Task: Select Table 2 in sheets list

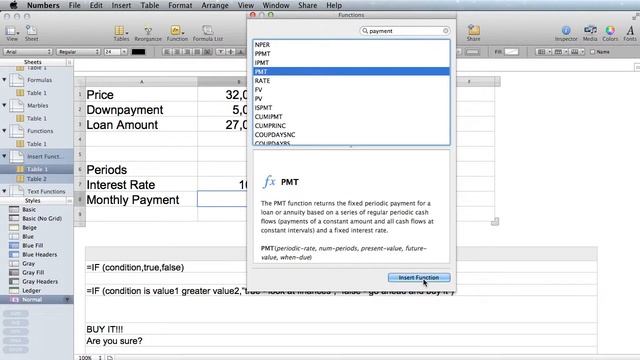Action: point(37,179)
